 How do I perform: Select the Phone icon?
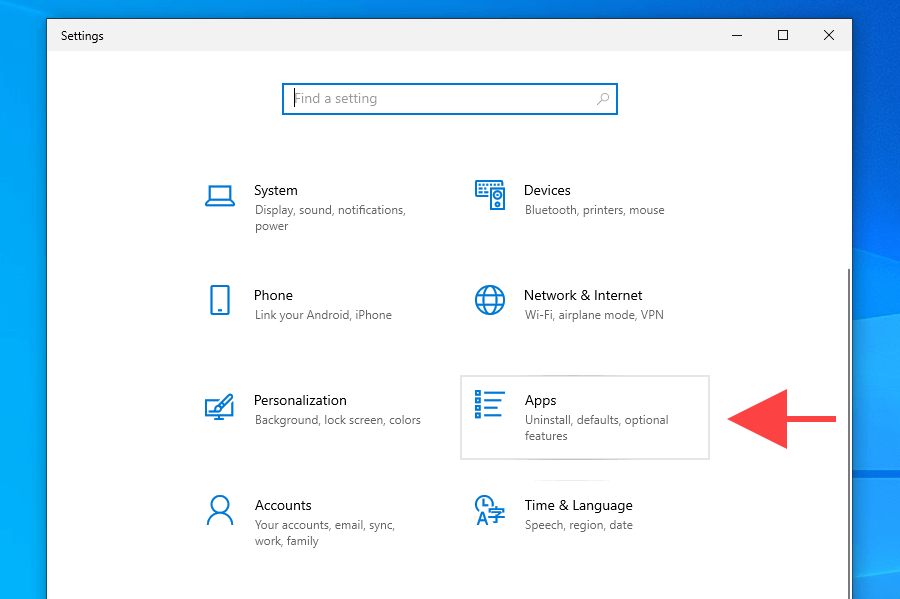(220, 300)
